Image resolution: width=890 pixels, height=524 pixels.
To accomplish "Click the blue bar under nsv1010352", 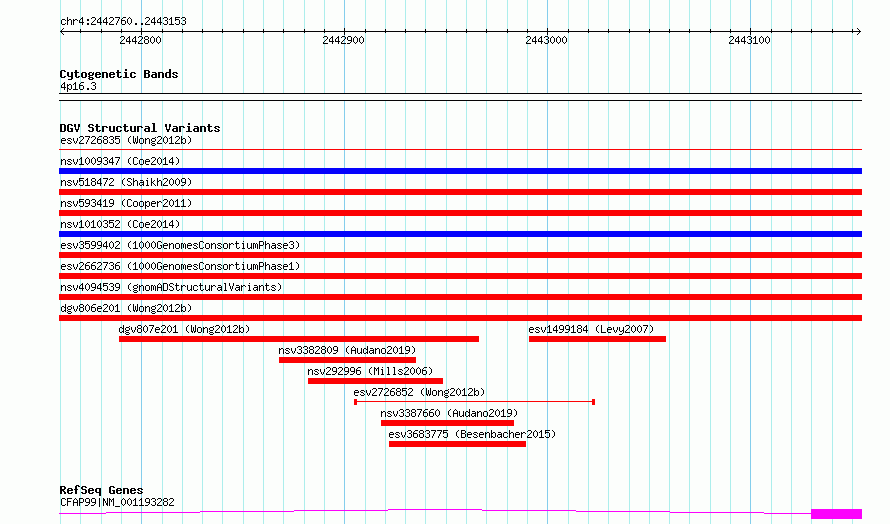I will click(x=460, y=234).
